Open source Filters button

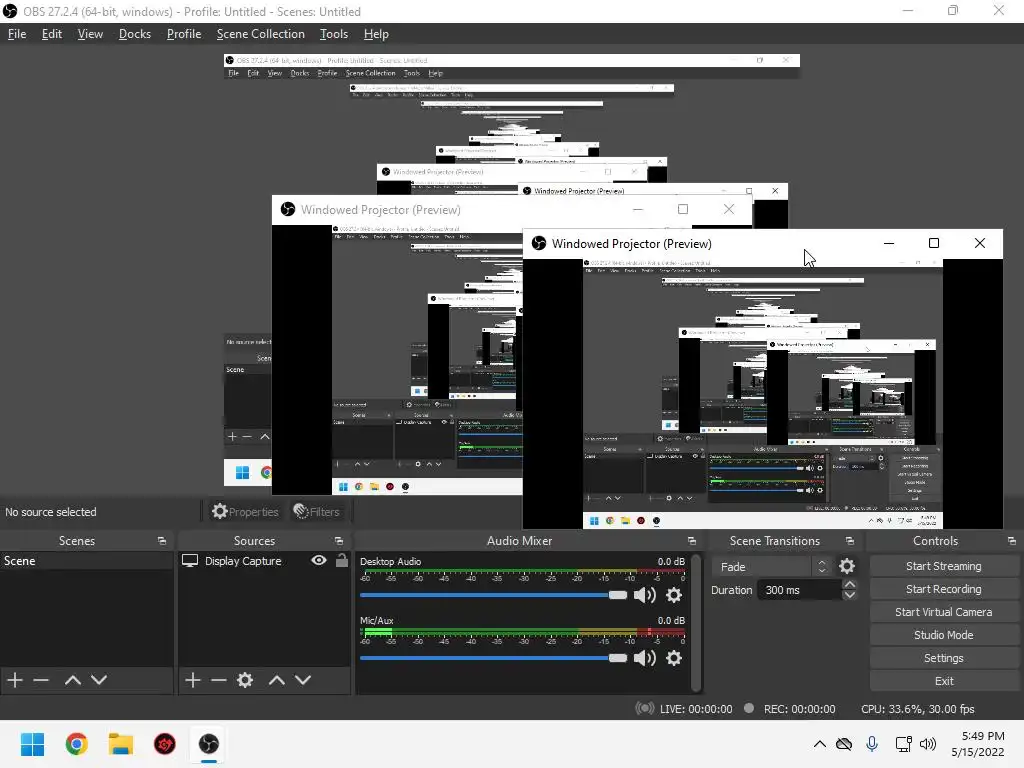pos(317,511)
